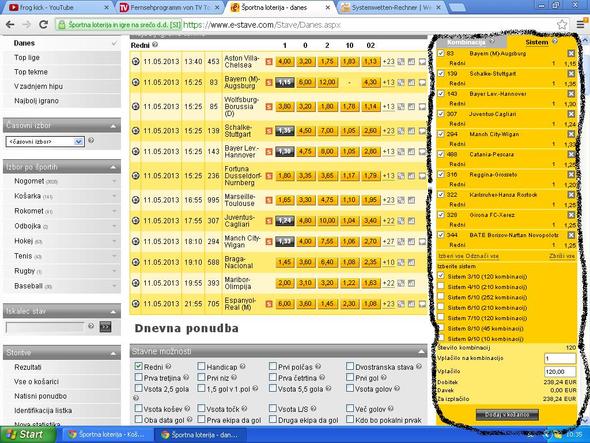Click the browser back arrow
Image resolution: width=590 pixels, height=443 pixels.
[10, 25]
